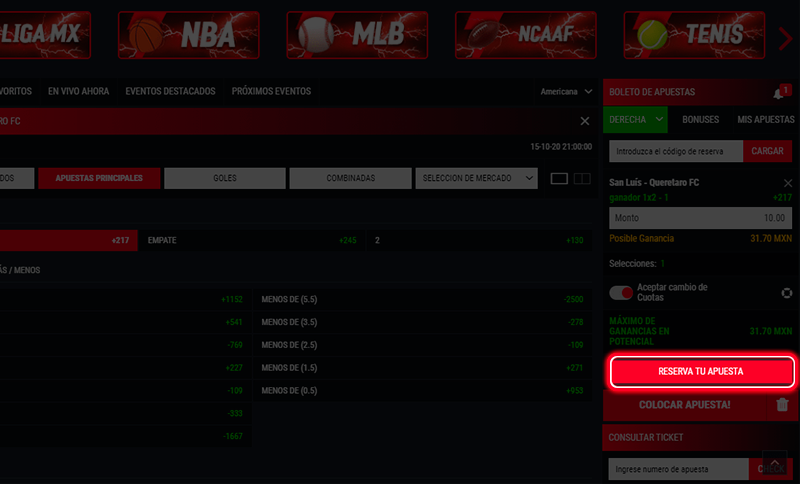
Task: Switch to single-column market layout
Action: 559,179
